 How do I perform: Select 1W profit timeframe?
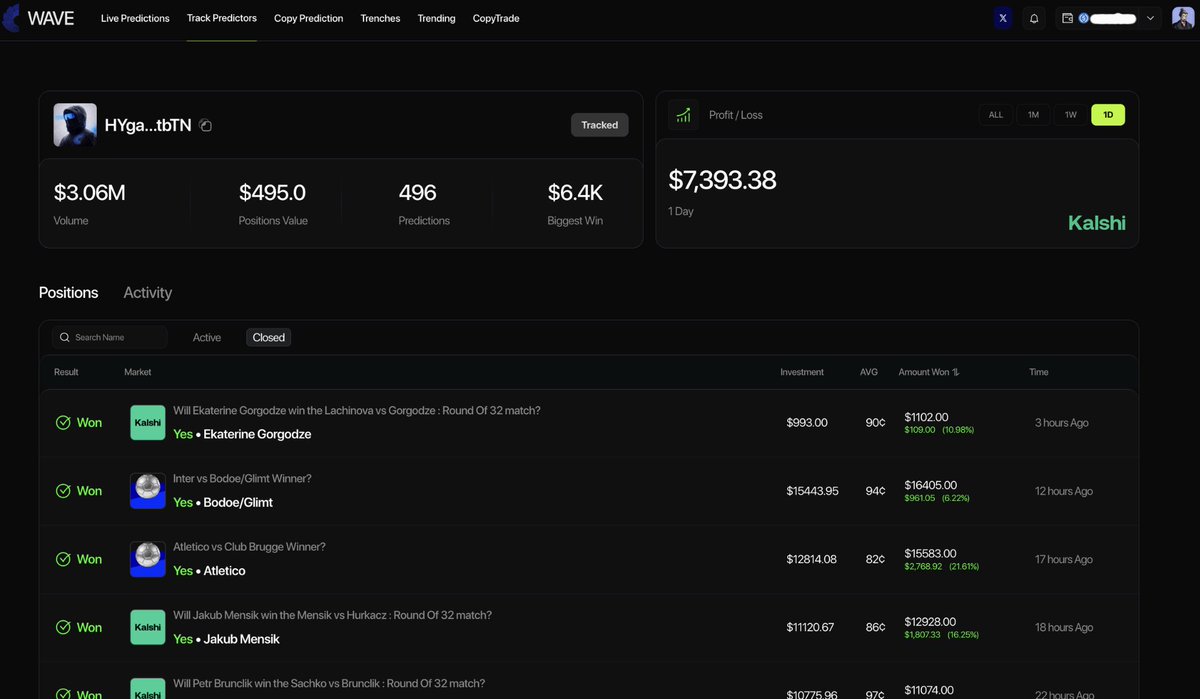(x=1070, y=115)
